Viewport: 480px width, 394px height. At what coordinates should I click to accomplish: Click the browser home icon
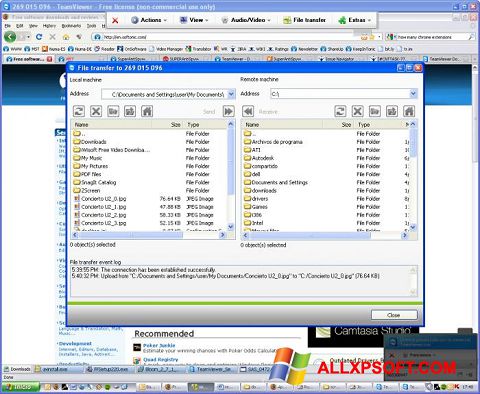pyautogui.click(x=66, y=37)
